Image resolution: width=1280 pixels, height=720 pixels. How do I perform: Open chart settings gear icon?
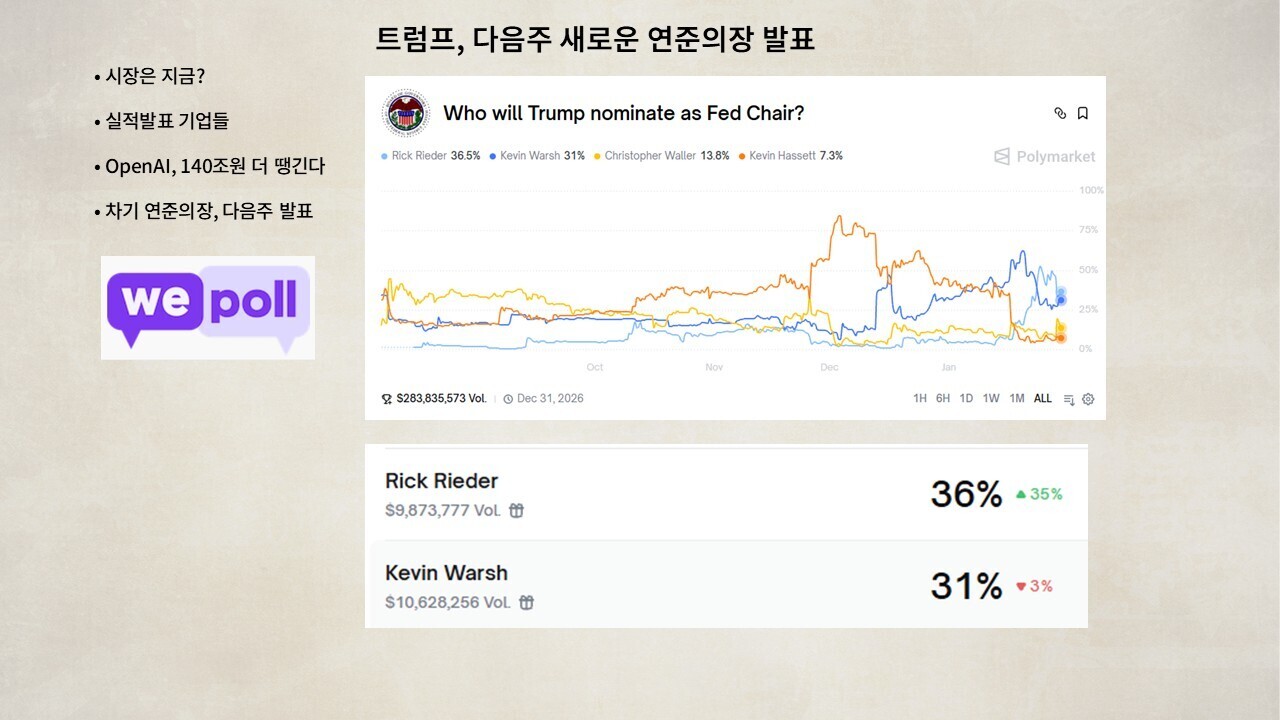tap(1088, 399)
